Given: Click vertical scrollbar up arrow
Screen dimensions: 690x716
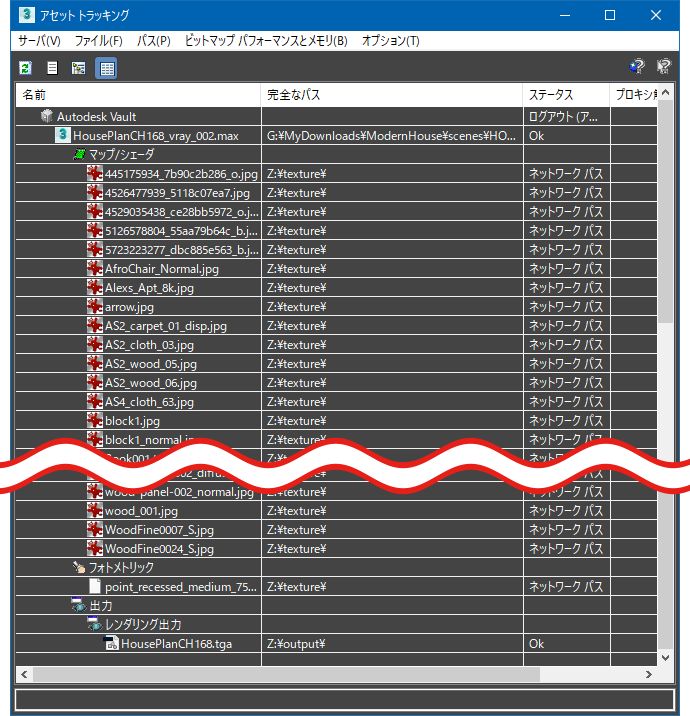Looking at the screenshot, I should (x=665, y=93).
